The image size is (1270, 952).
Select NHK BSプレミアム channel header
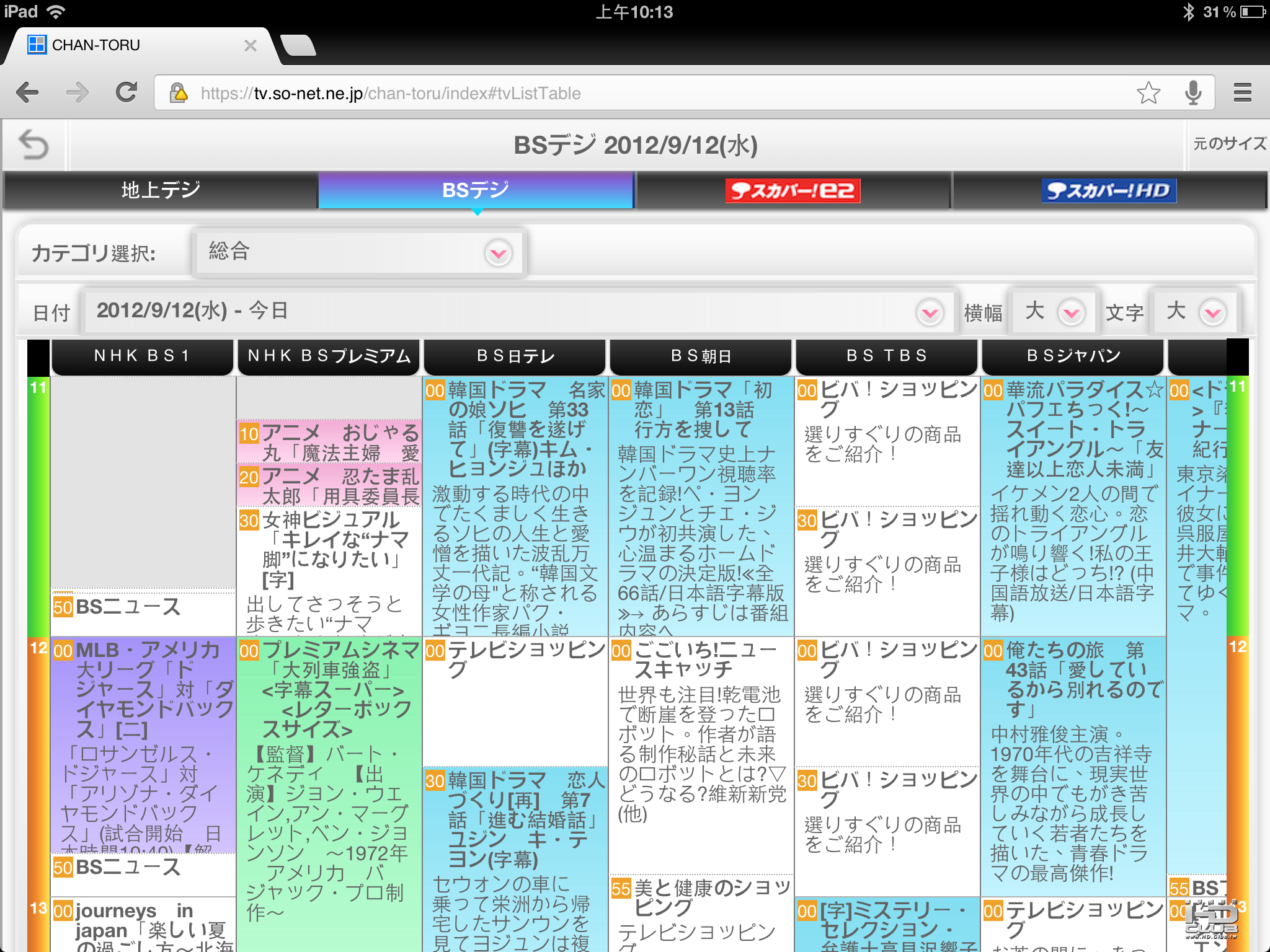329,356
